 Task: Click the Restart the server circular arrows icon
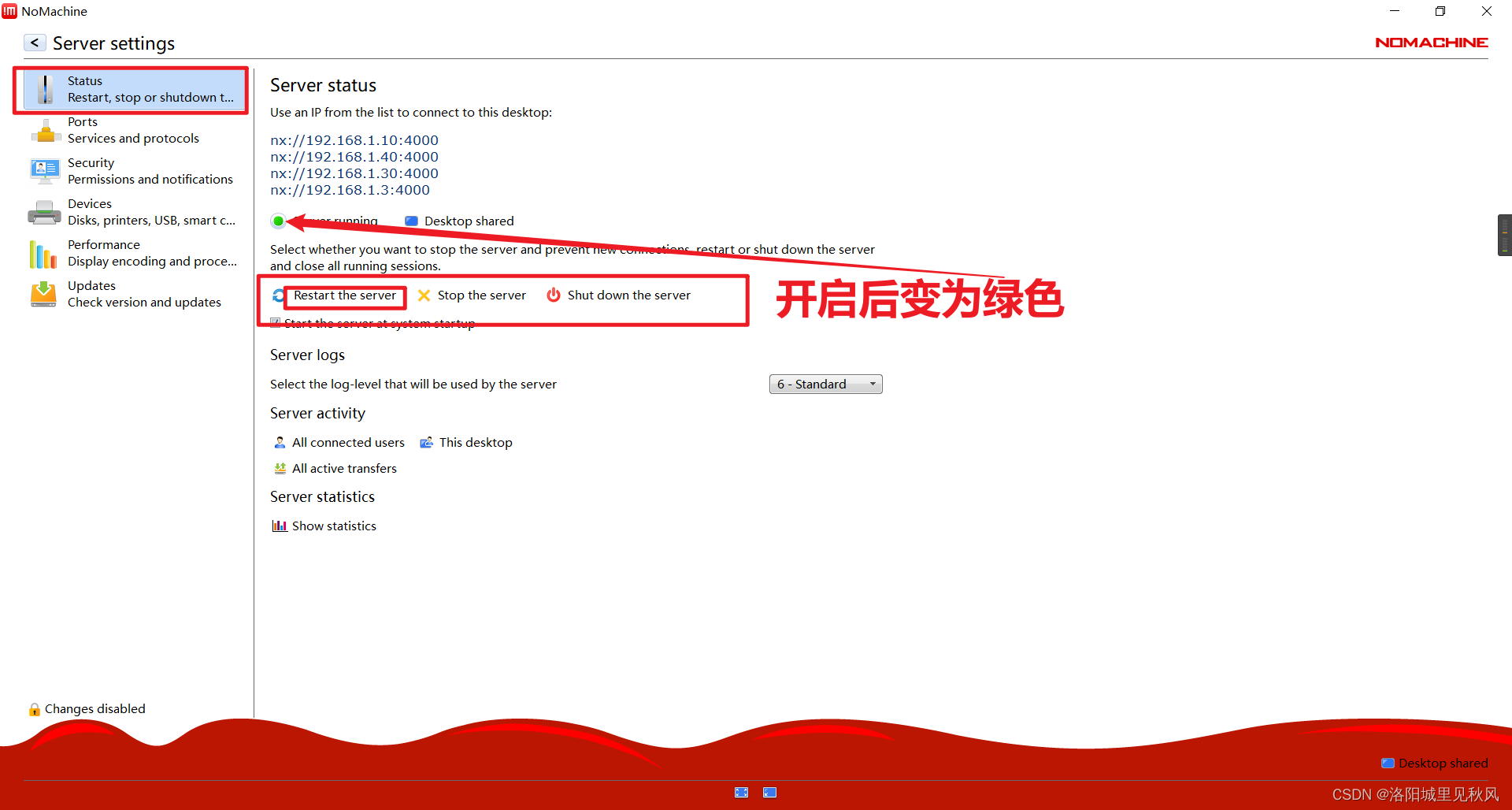pyautogui.click(x=278, y=295)
